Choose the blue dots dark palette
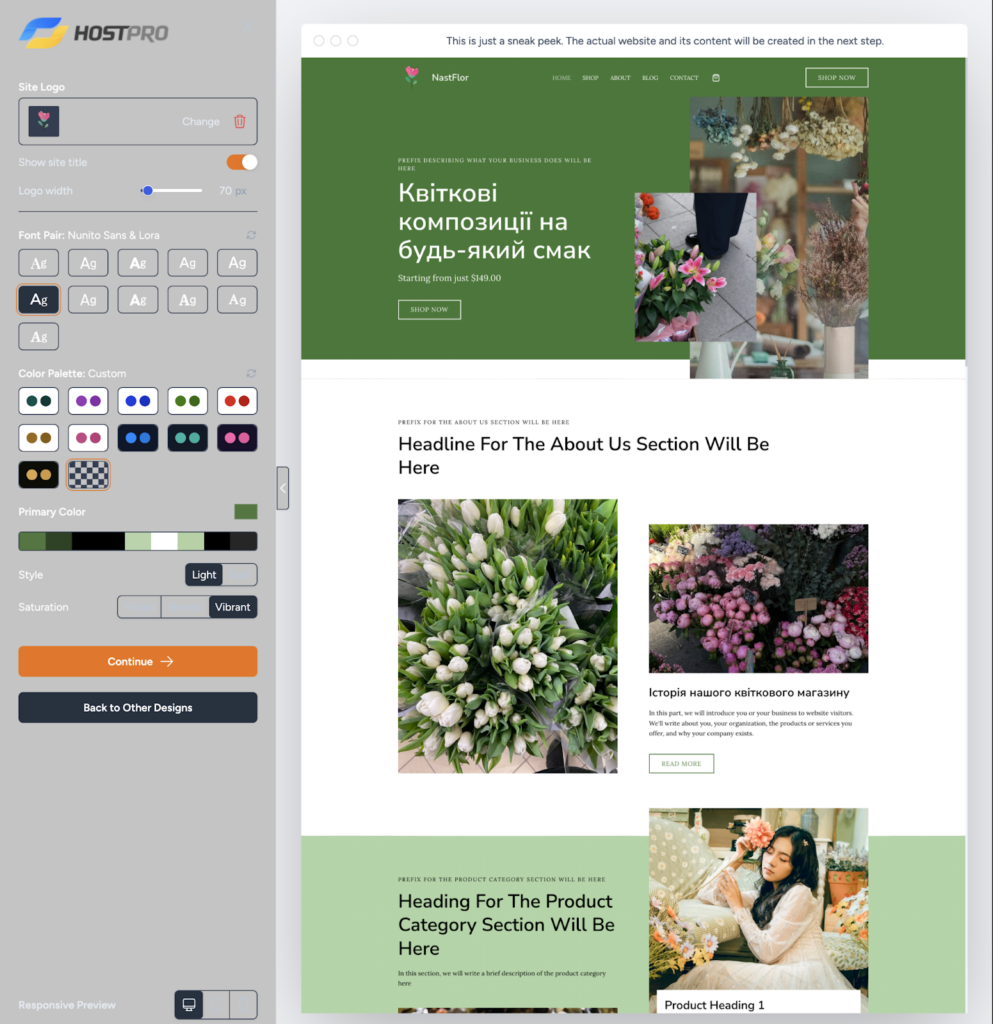The image size is (993, 1024). (138, 438)
